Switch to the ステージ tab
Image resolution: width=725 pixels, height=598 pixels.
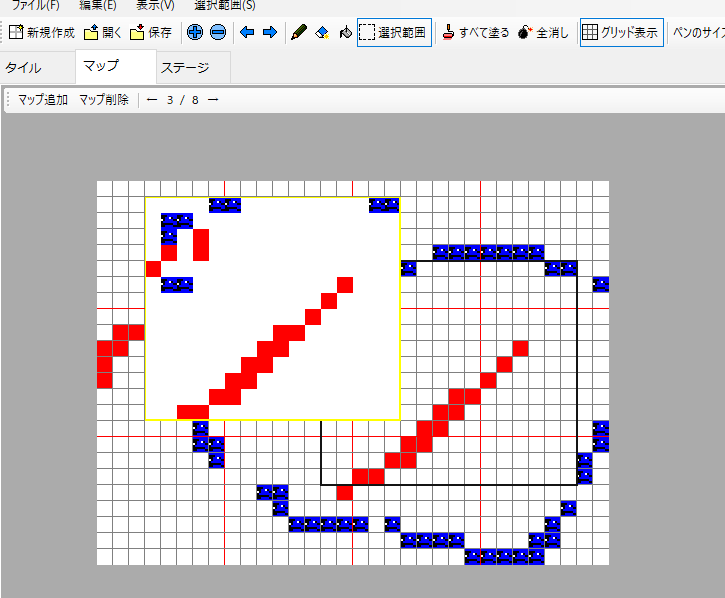(193, 68)
